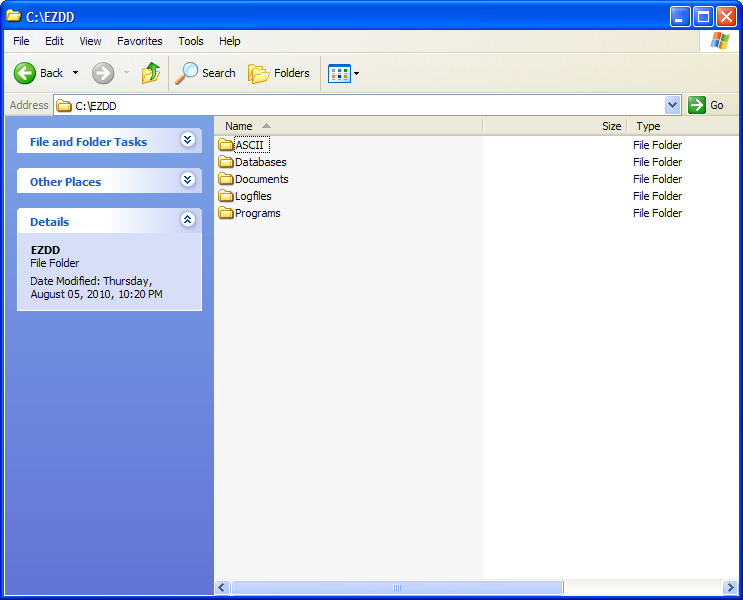Image resolution: width=743 pixels, height=600 pixels.
Task: Open the Tools menu
Action: pos(191,41)
